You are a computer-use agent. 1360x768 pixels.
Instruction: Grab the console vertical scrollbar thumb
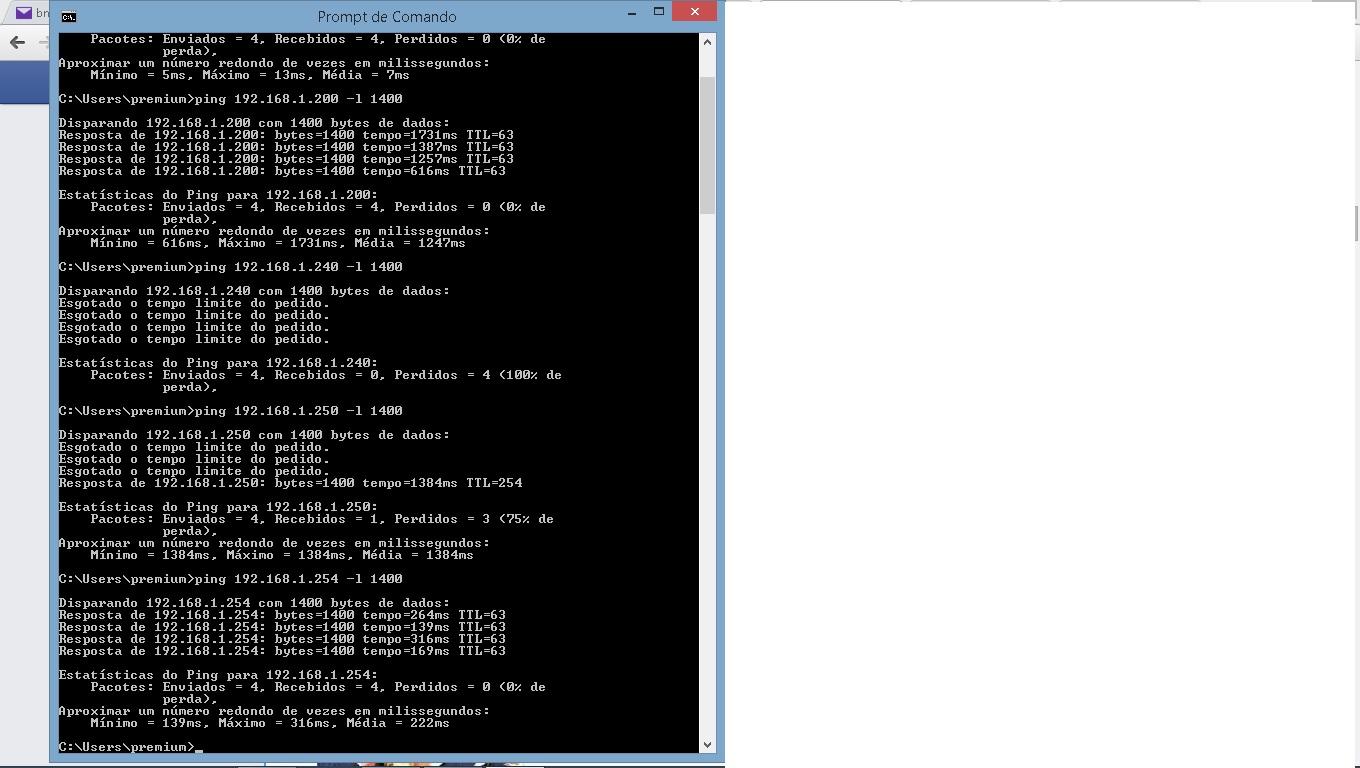(x=707, y=145)
